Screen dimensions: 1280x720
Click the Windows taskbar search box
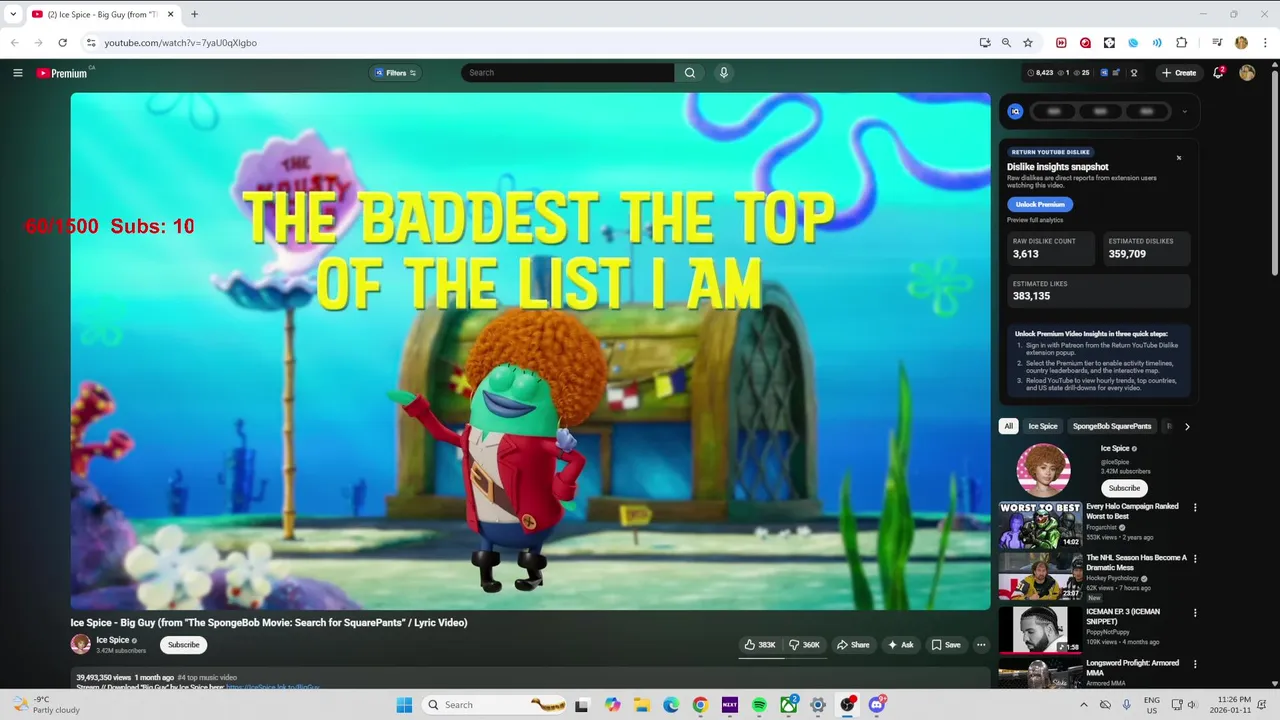(x=496, y=705)
